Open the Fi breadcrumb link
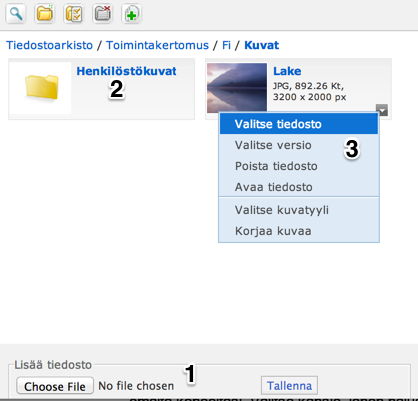Viewport: 418px width, 401px height. click(x=226, y=45)
